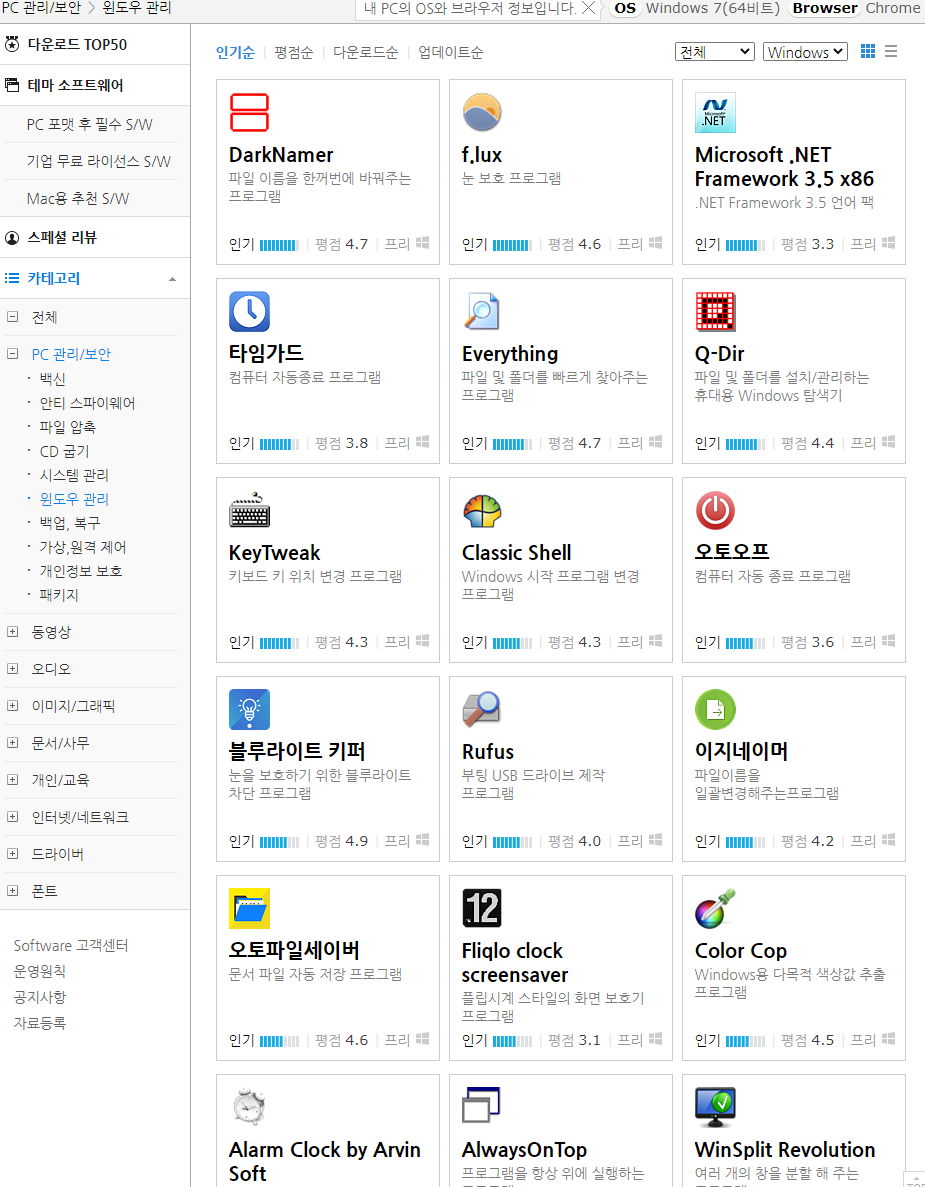Open the Windows OS filter dropdown

pos(805,51)
